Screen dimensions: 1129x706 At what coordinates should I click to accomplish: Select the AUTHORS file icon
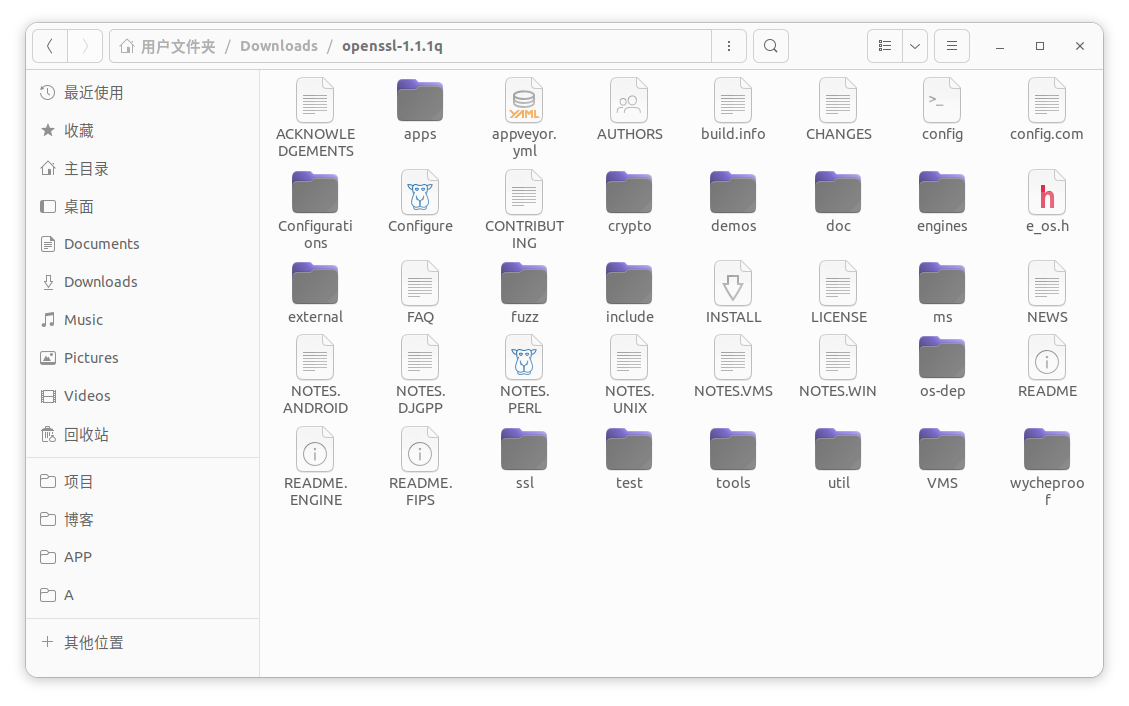pyautogui.click(x=629, y=100)
